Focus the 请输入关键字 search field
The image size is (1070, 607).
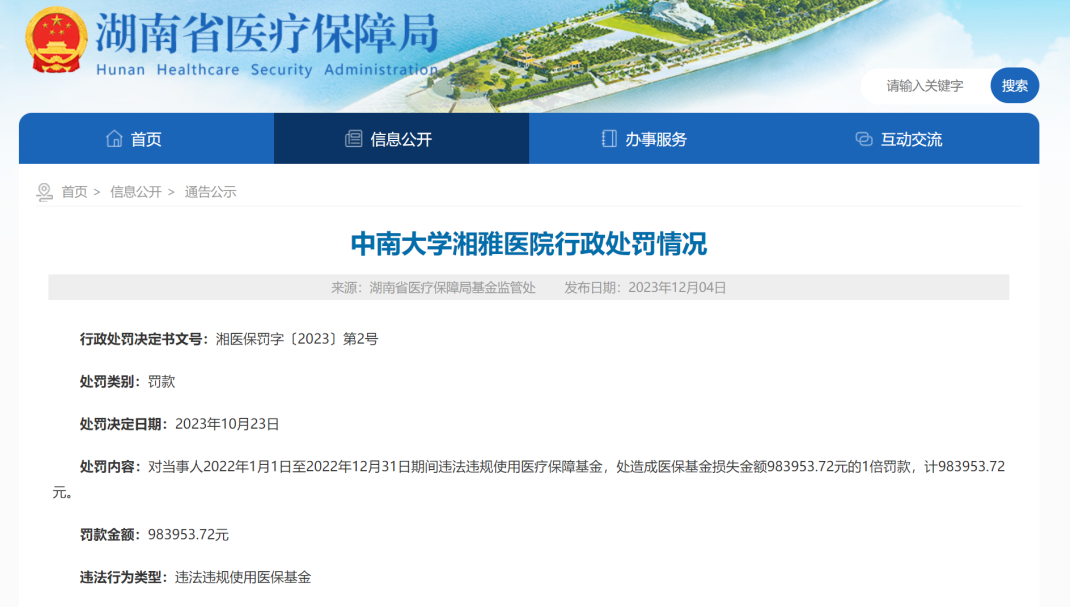click(925, 86)
